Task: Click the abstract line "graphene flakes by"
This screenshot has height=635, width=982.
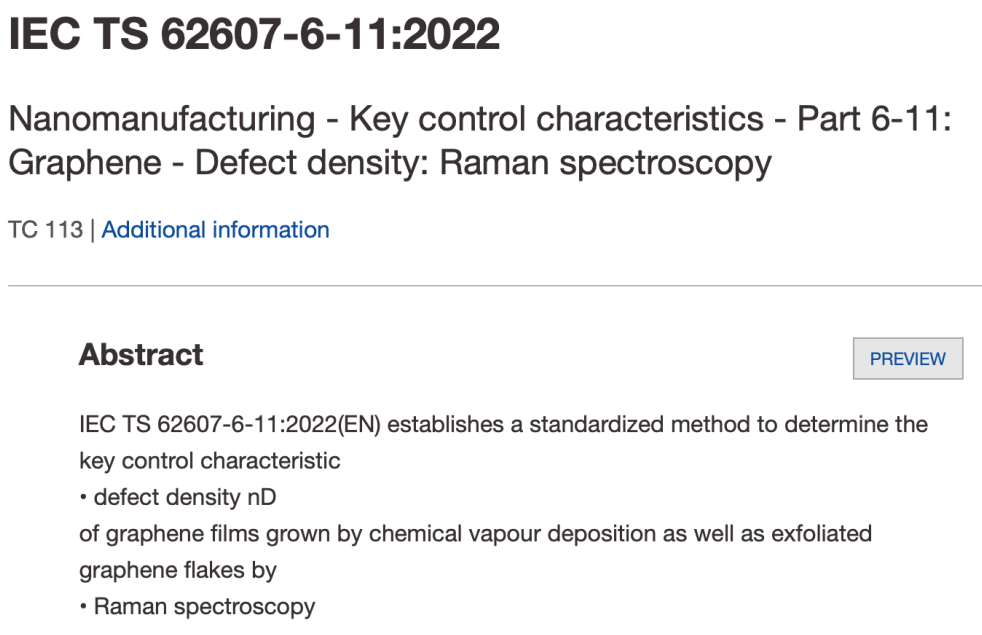Action: click(x=177, y=570)
